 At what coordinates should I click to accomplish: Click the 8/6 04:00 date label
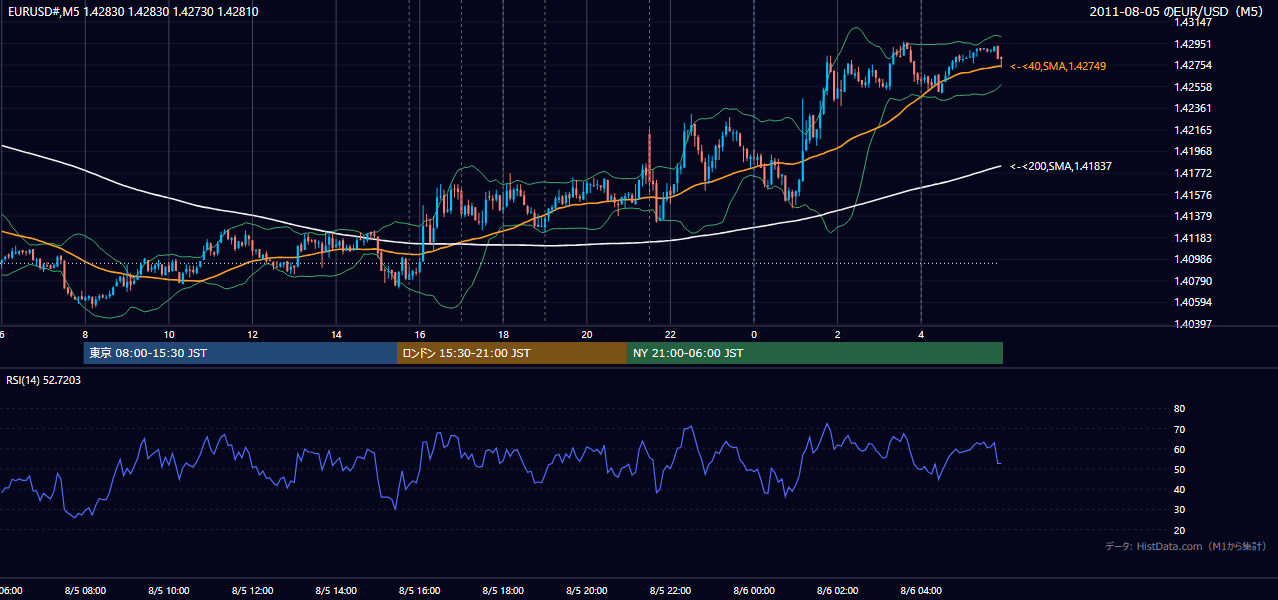tap(921, 591)
